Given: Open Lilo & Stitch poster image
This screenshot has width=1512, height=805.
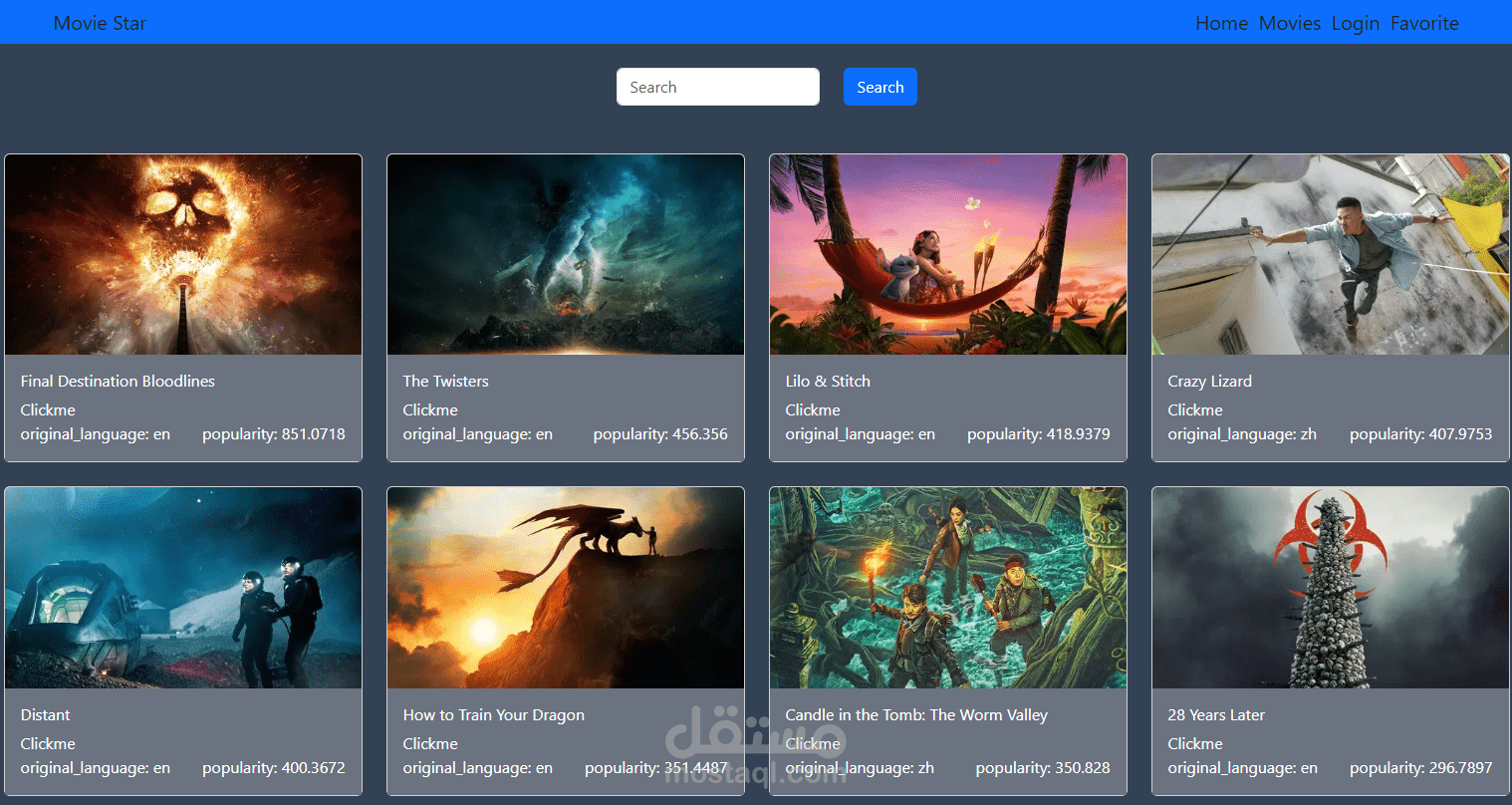Looking at the screenshot, I should [948, 255].
